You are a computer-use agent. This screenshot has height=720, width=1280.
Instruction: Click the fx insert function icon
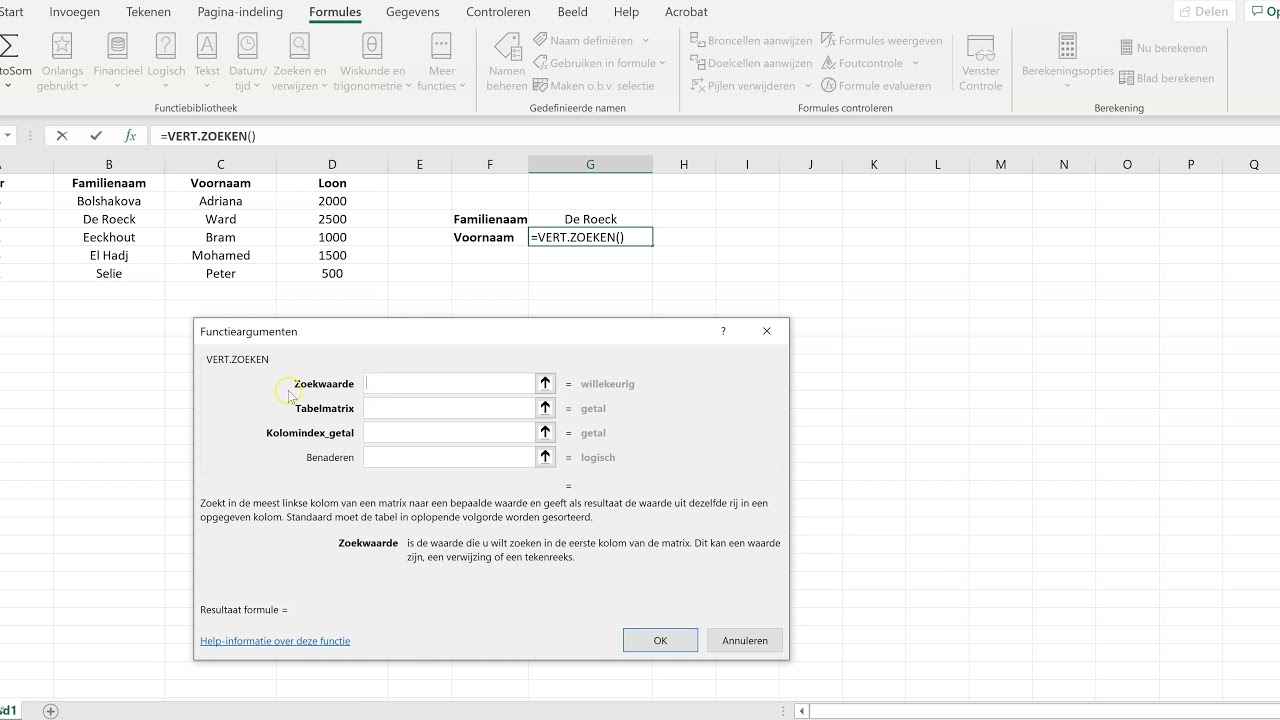(130, 136)
